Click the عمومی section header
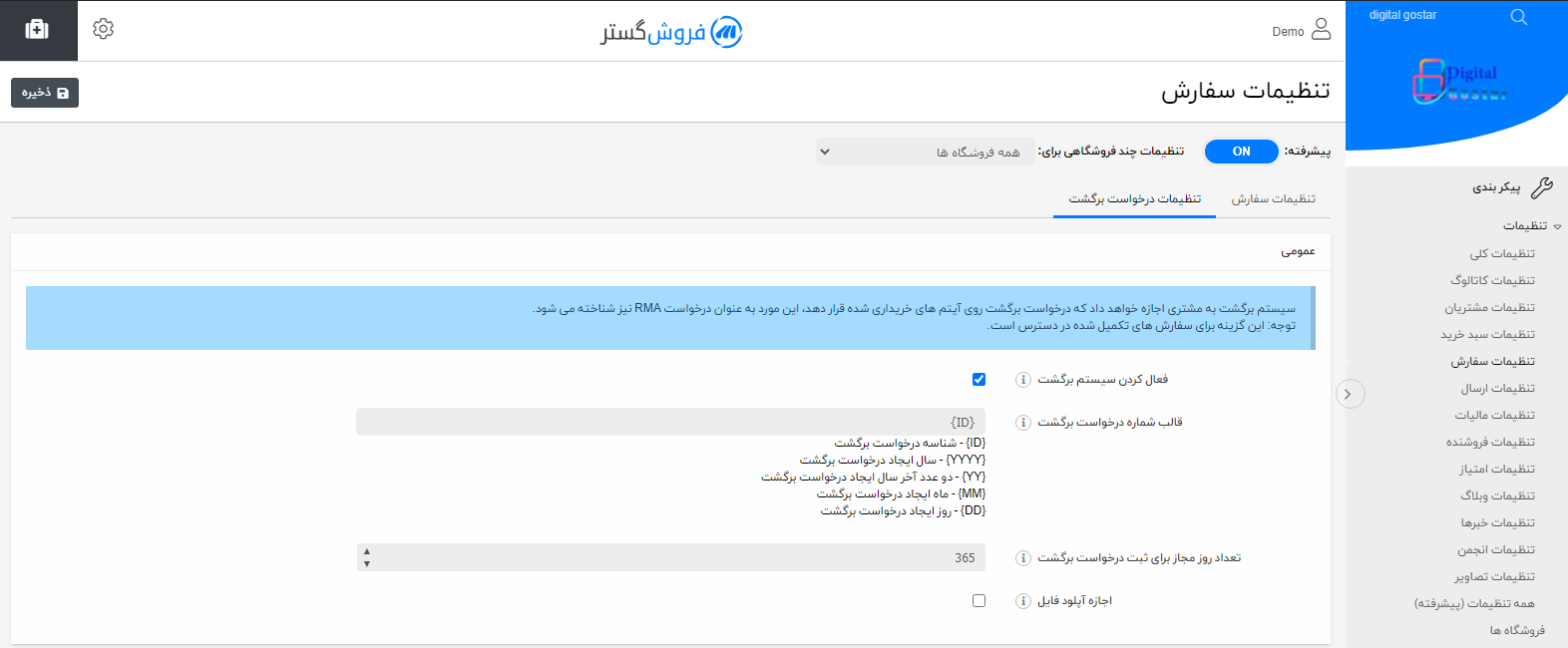 tap(1298, 252)
